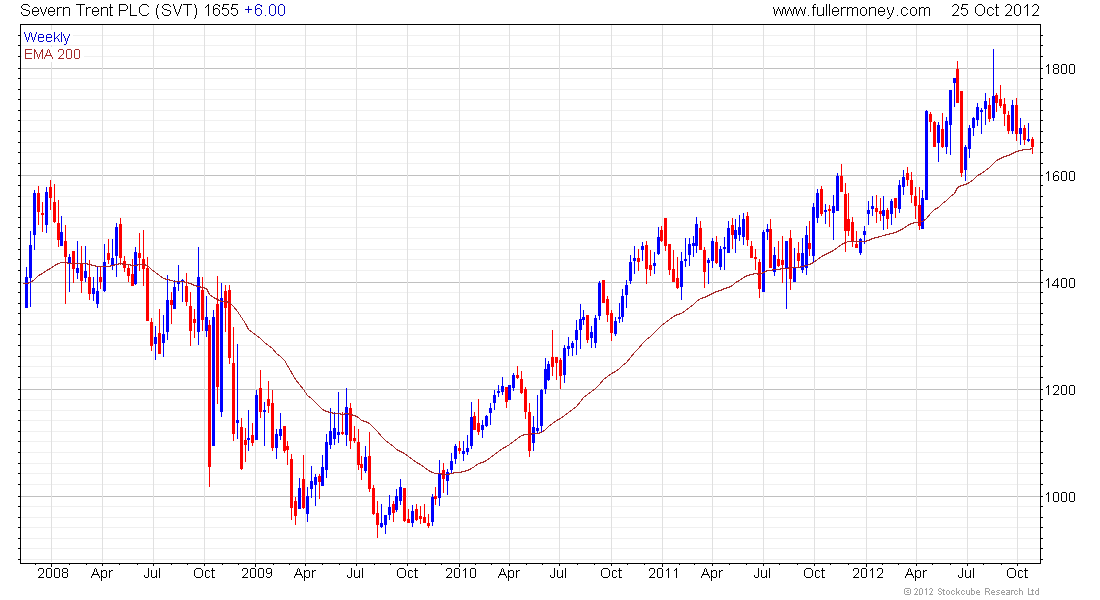Viewport: 1100px width, 600px height.
Task: Click the '25 Oct 2012' date
Action: [995, 11]
